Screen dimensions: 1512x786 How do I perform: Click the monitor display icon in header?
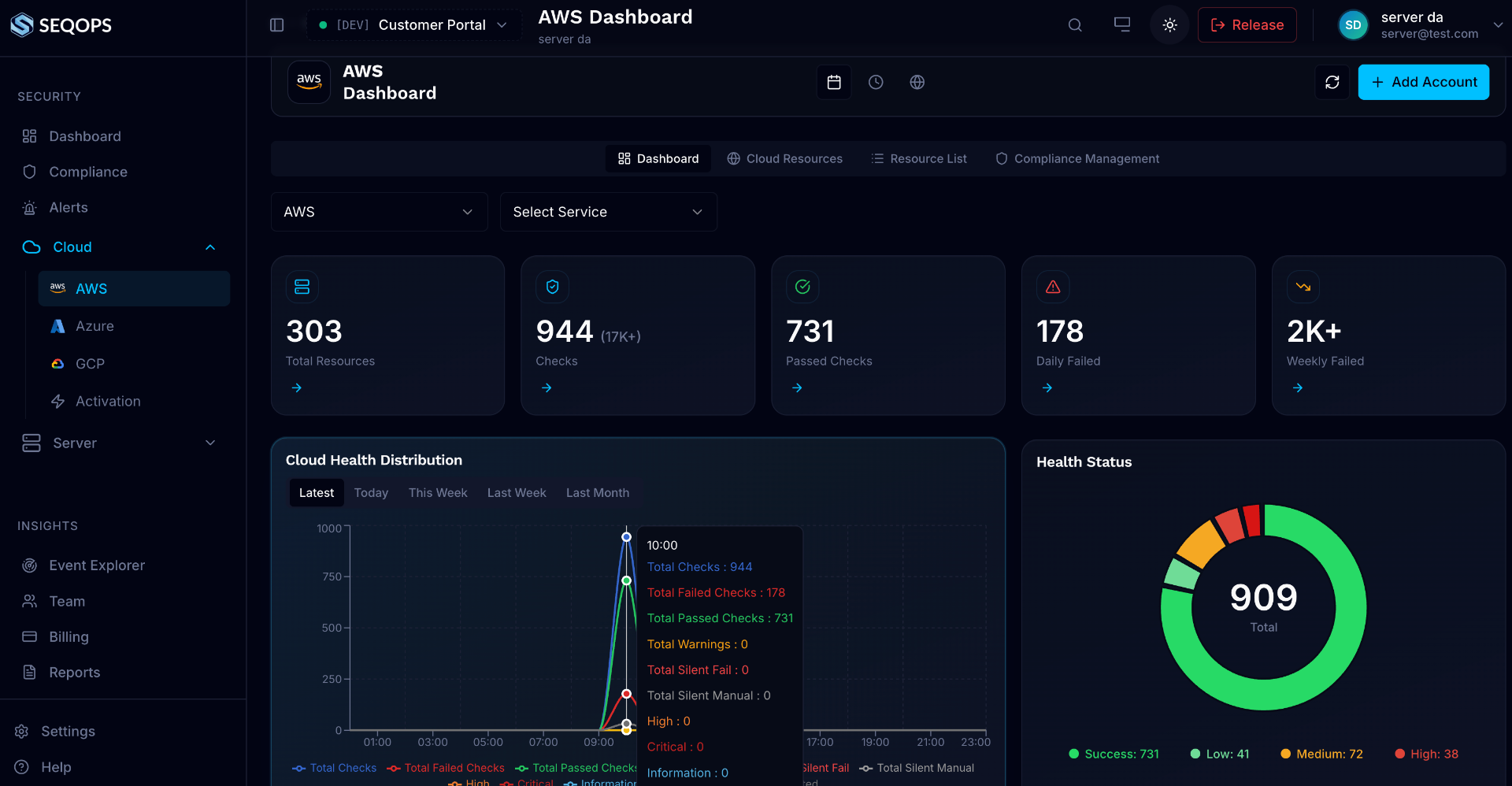1121,25
